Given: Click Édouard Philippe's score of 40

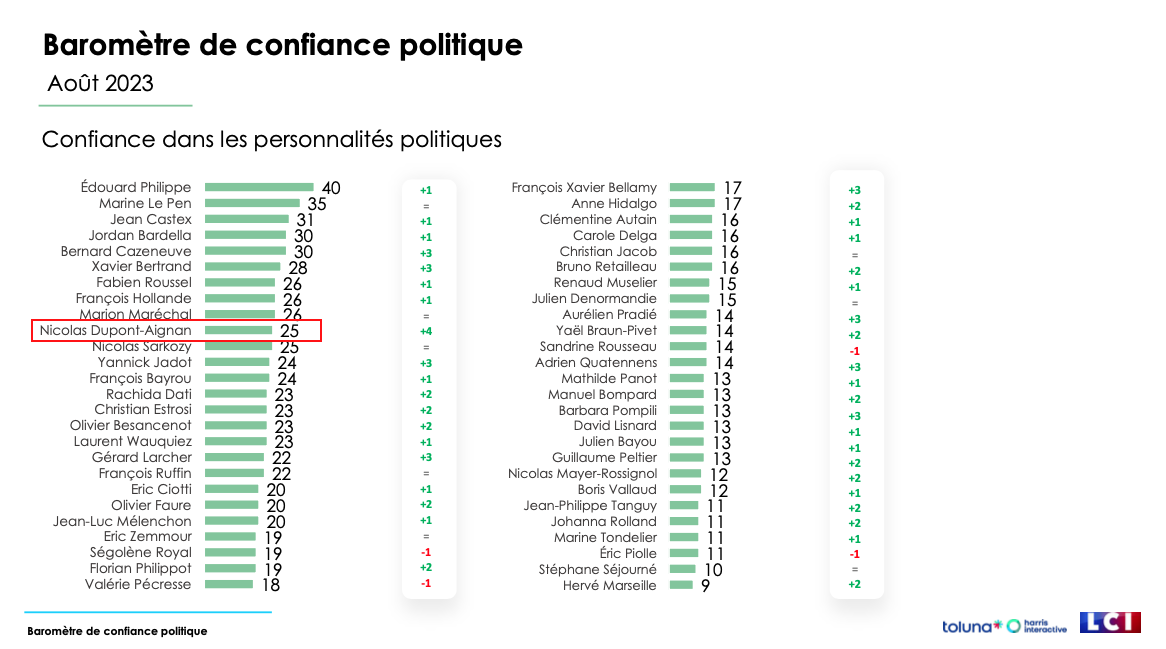Looking at the screenshot, I should pyautogui.click(x=331, y=188).
